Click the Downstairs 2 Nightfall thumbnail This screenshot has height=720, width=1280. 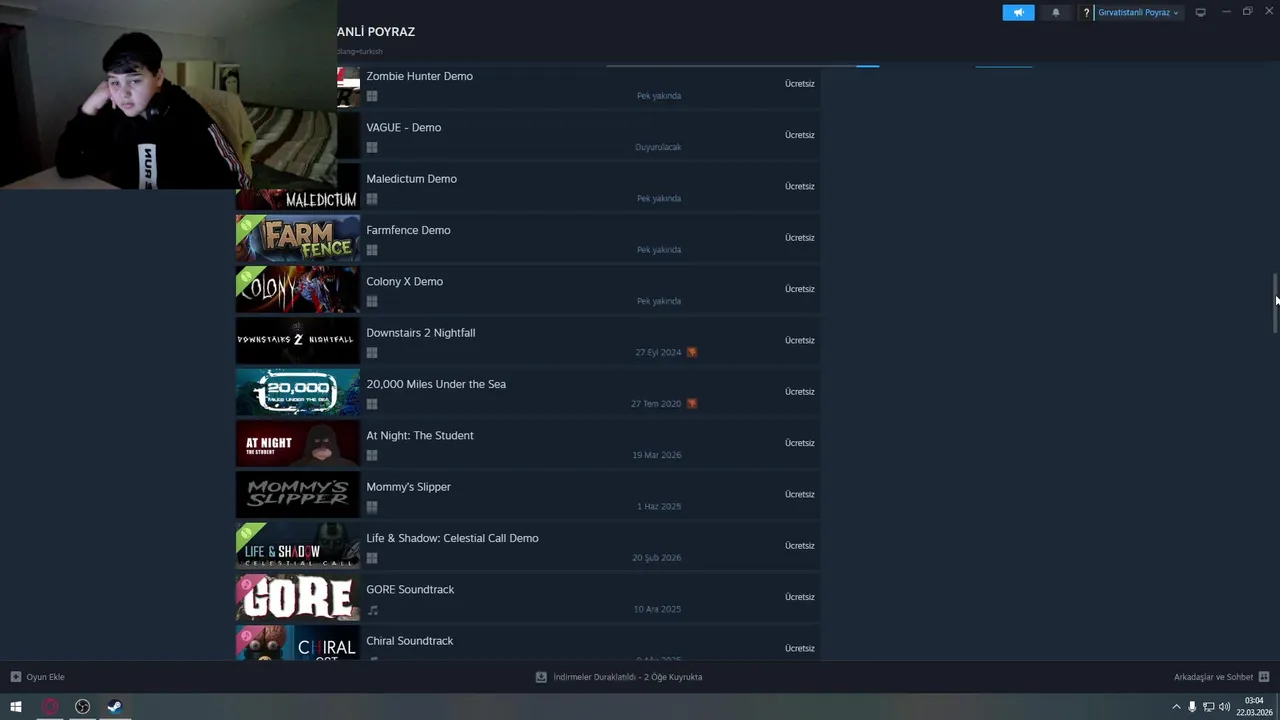click(x=297, y=340)
